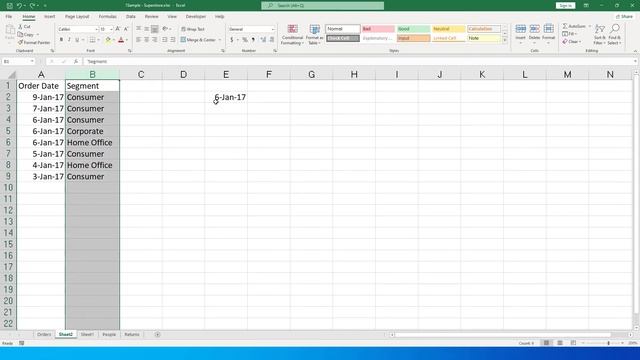Apply the Good cell style
Viewport: 640px width, 360px height.
click(413, 29)
